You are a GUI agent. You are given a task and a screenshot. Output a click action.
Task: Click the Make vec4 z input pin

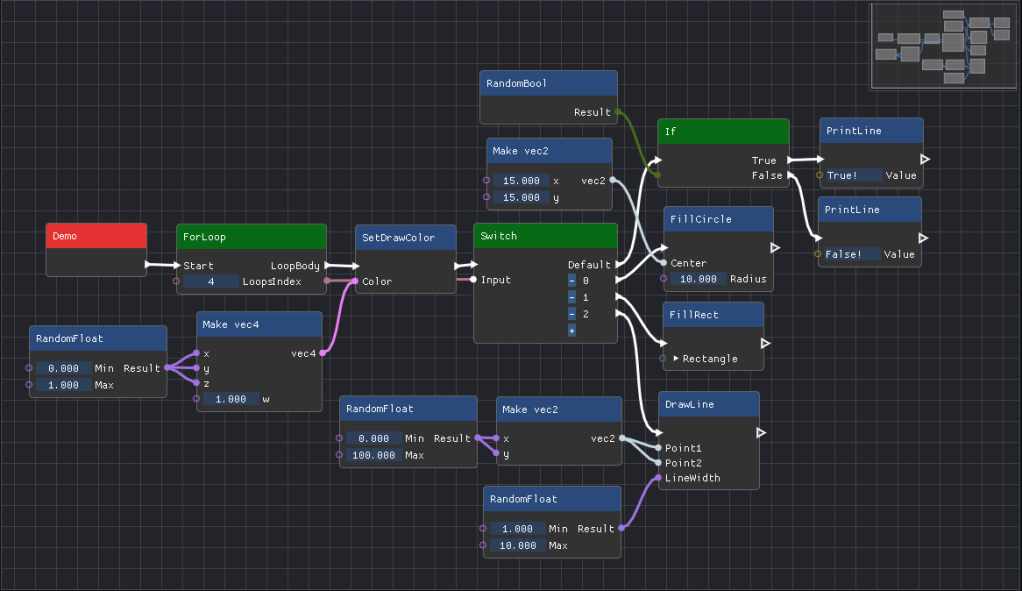pos(196,383)
